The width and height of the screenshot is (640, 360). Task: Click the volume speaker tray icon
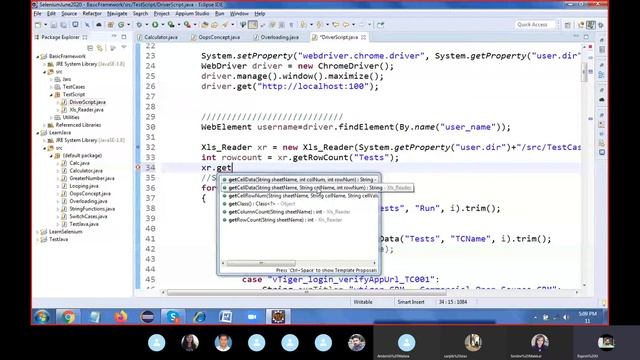pos(566,317)
